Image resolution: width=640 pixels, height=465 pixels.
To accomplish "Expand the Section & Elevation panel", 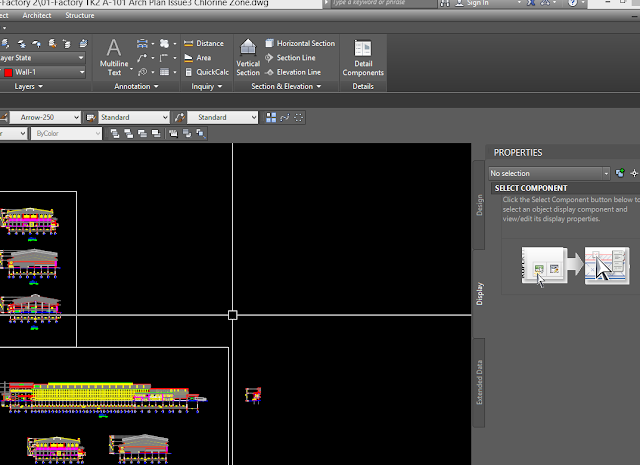I will (x=287, y=87).
